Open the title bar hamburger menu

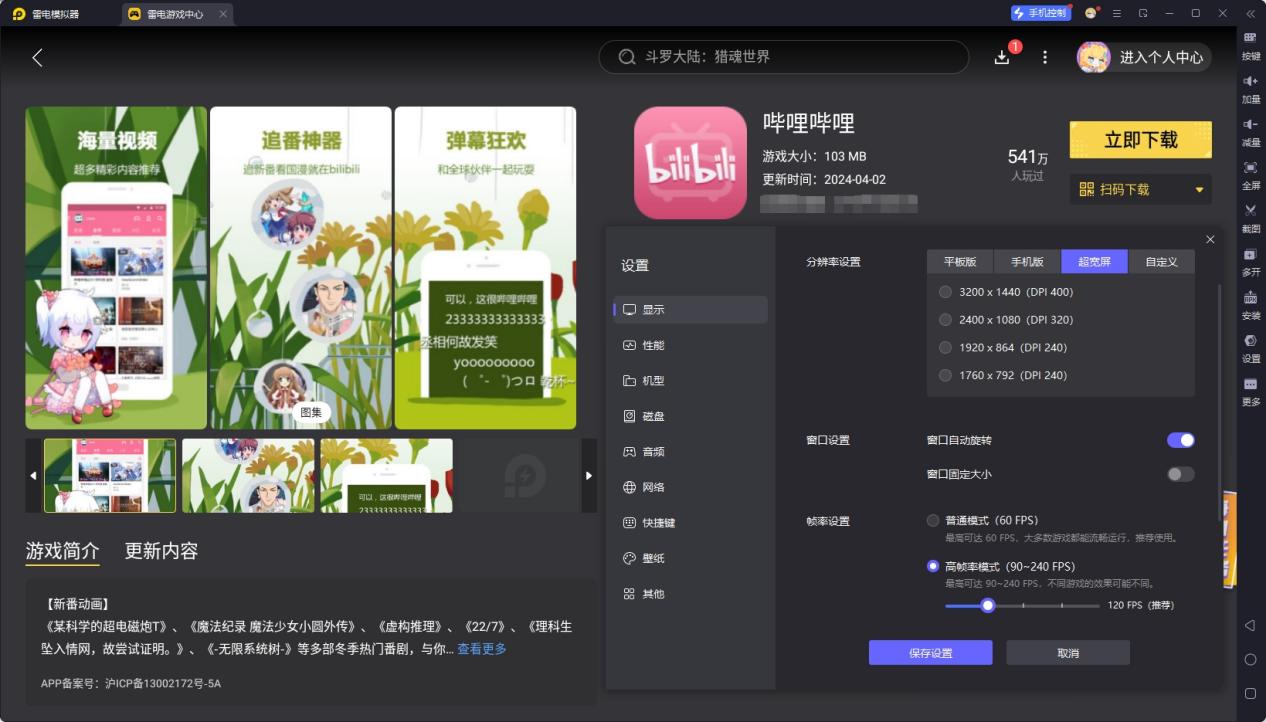click(x=1117, y=13)
